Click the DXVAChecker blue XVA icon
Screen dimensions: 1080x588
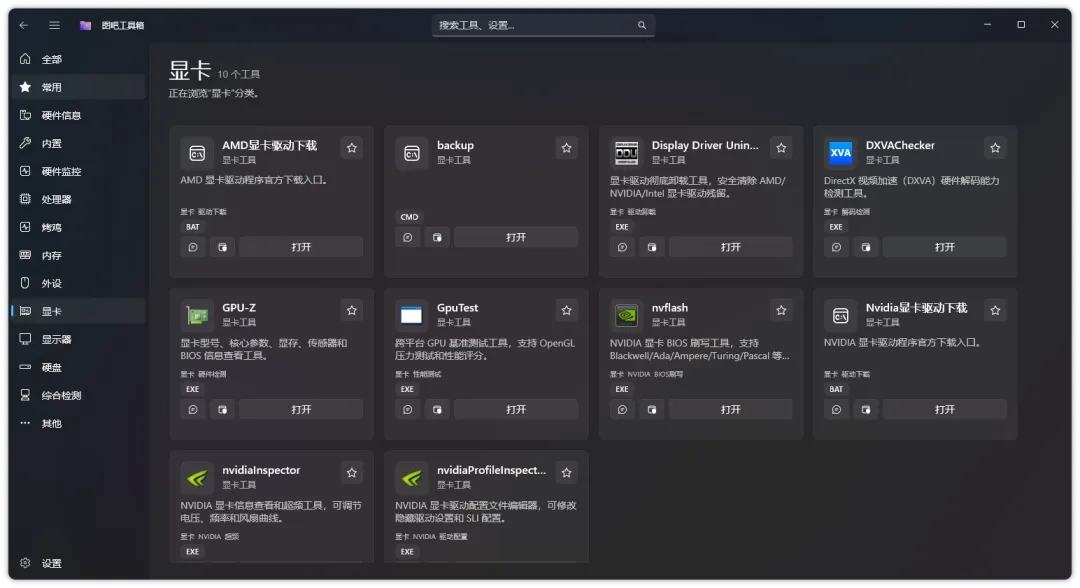pyautogui.click(x=840, y=153)
